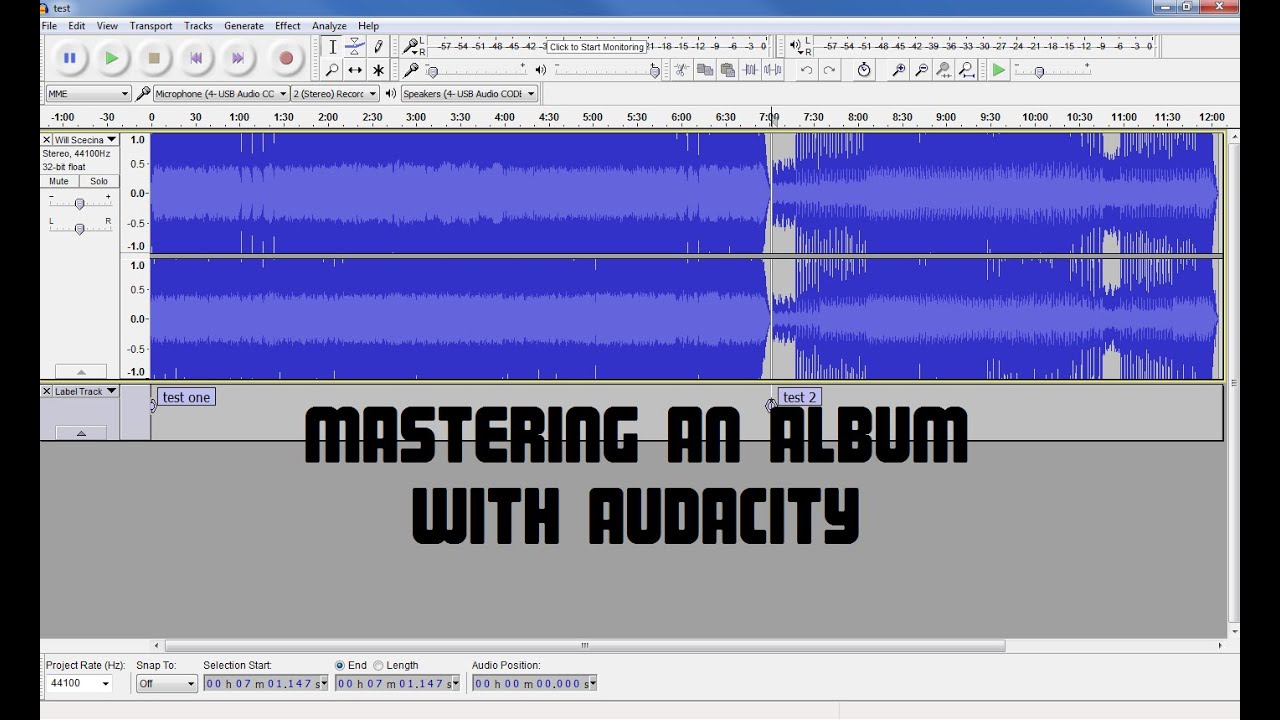Open the Edit menu
Image resolution: width=1280 pixels, height=720 pixels.
coord(77,25)
